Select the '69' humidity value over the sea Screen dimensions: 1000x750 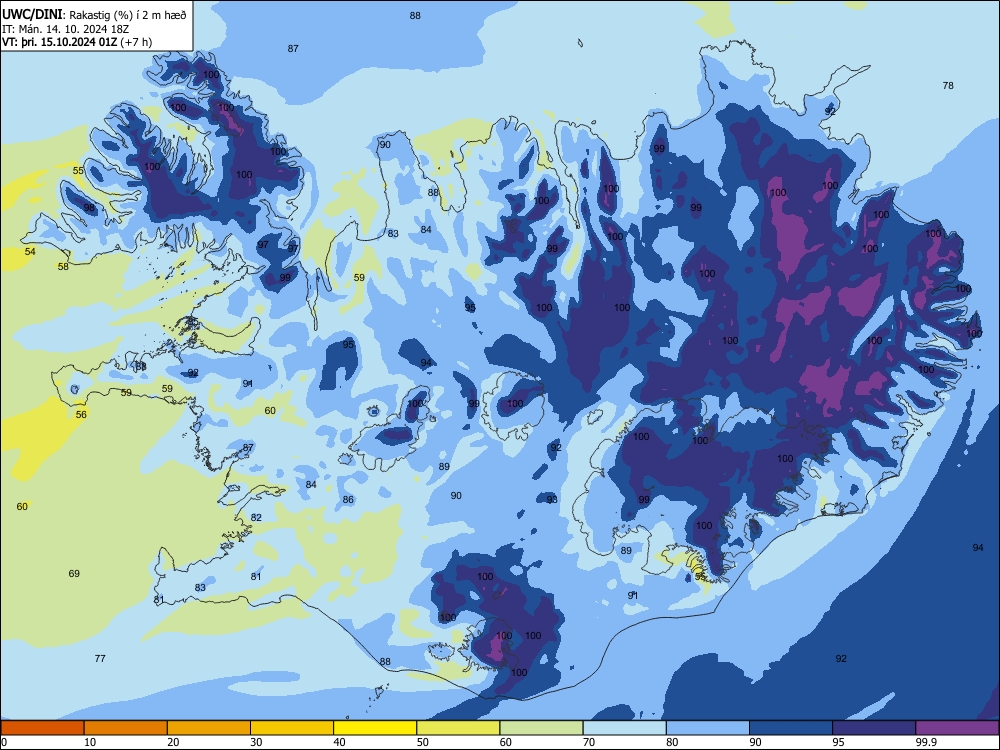point(74,573)
